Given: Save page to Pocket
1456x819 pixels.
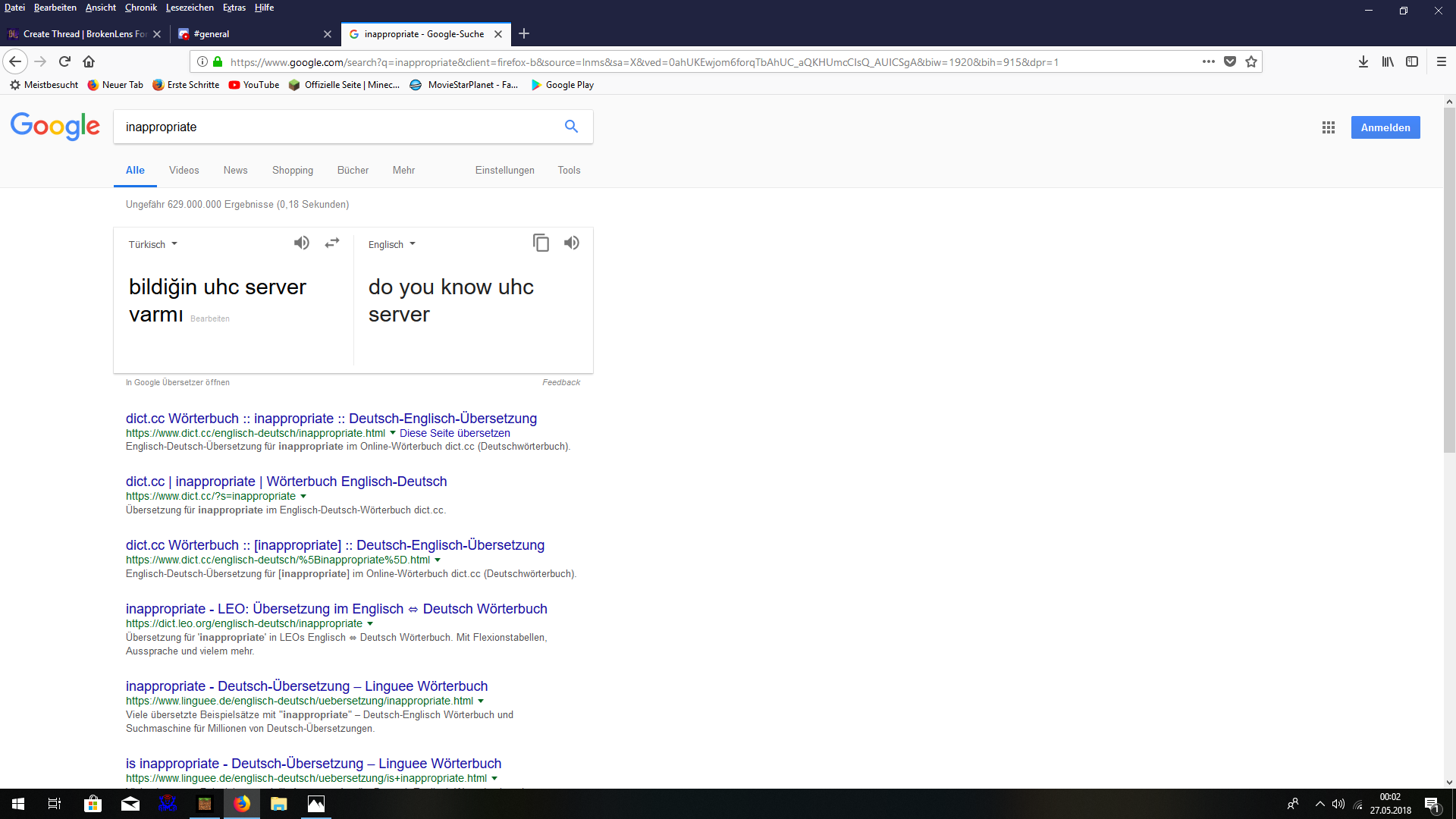Looking at the screenshot, I should (x=1230, y=61).
